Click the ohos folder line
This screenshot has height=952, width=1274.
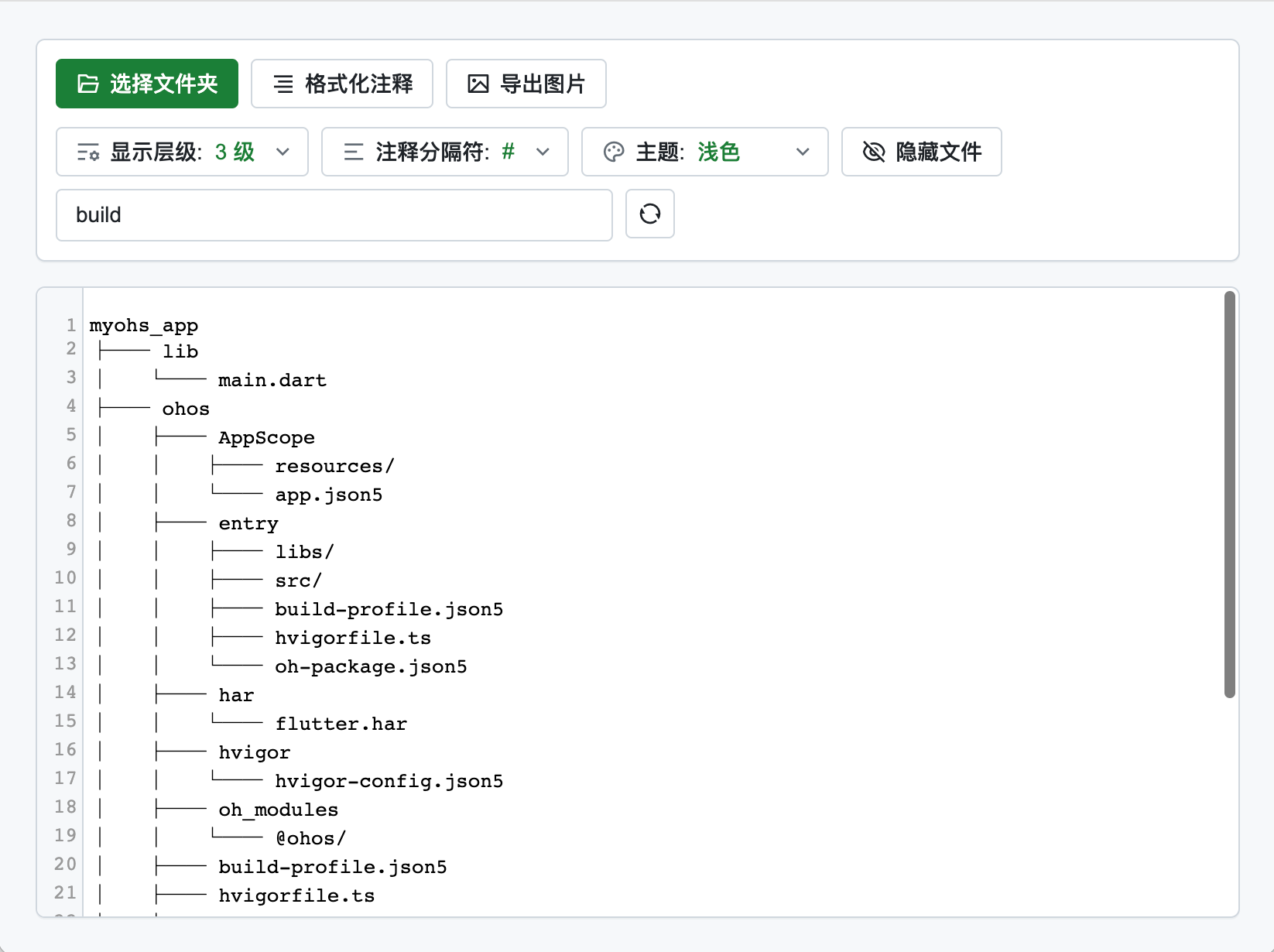pyautogui.click(x=186, y=409)
